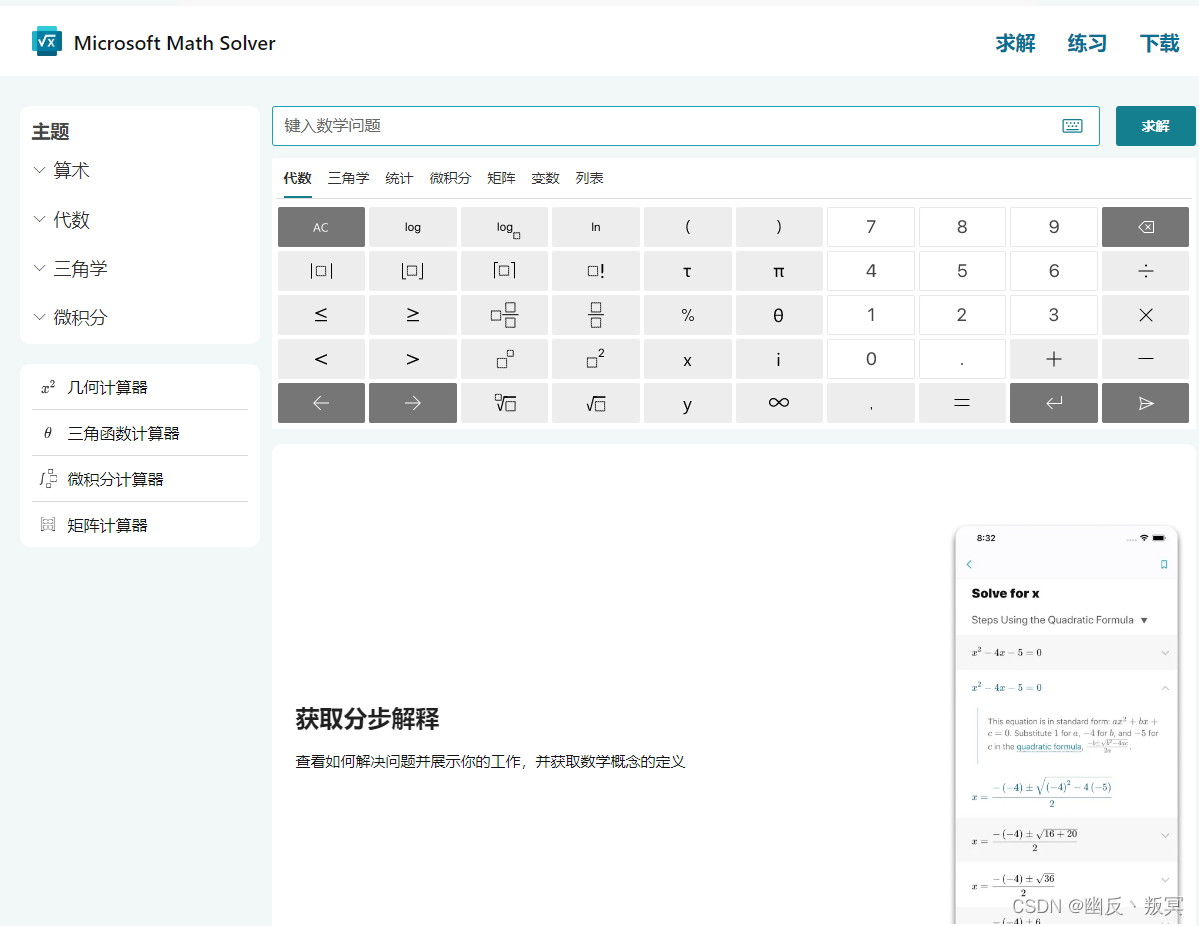
Task: Insert squared template key
Action: coord(596,359)
